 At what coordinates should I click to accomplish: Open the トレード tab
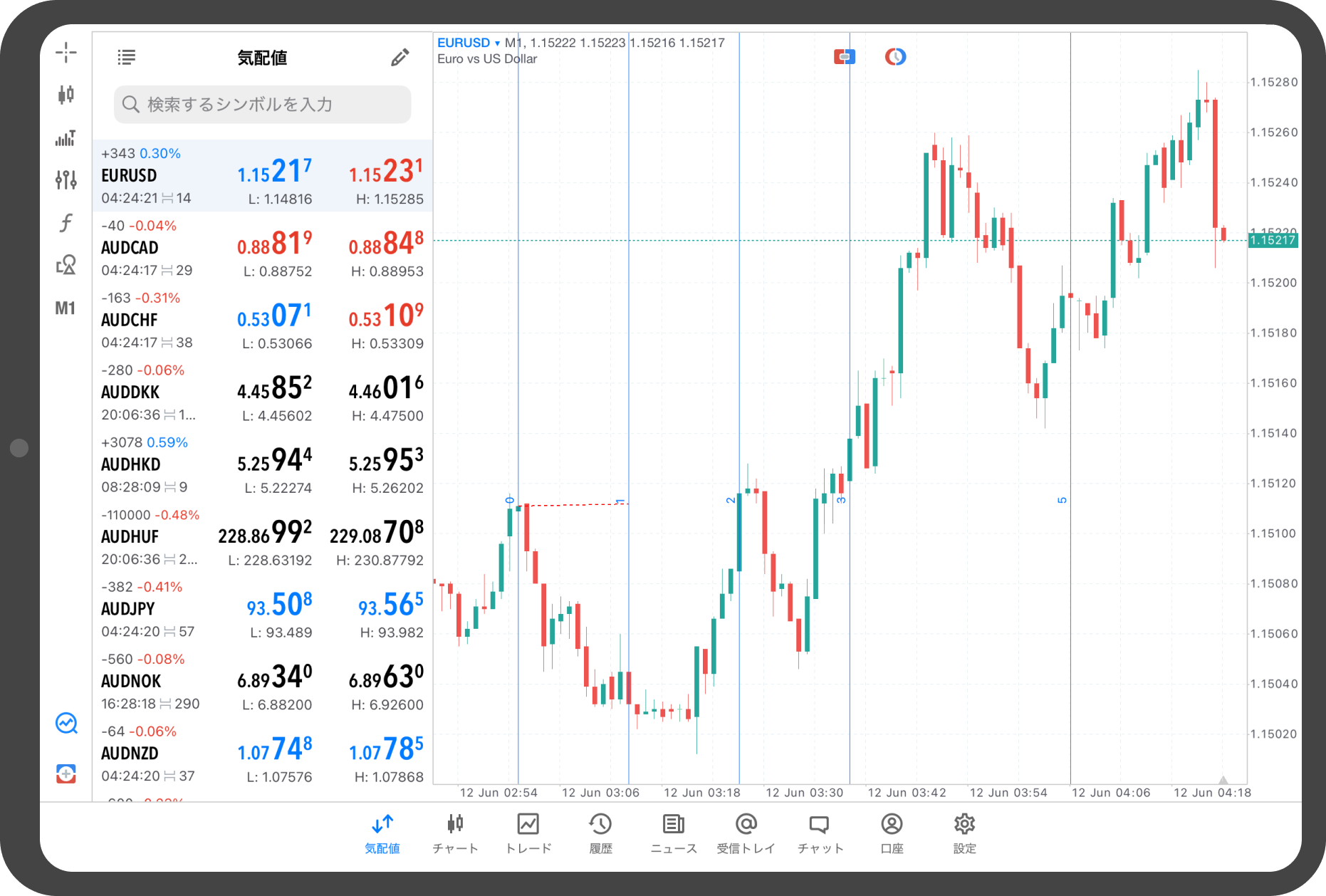528,833
